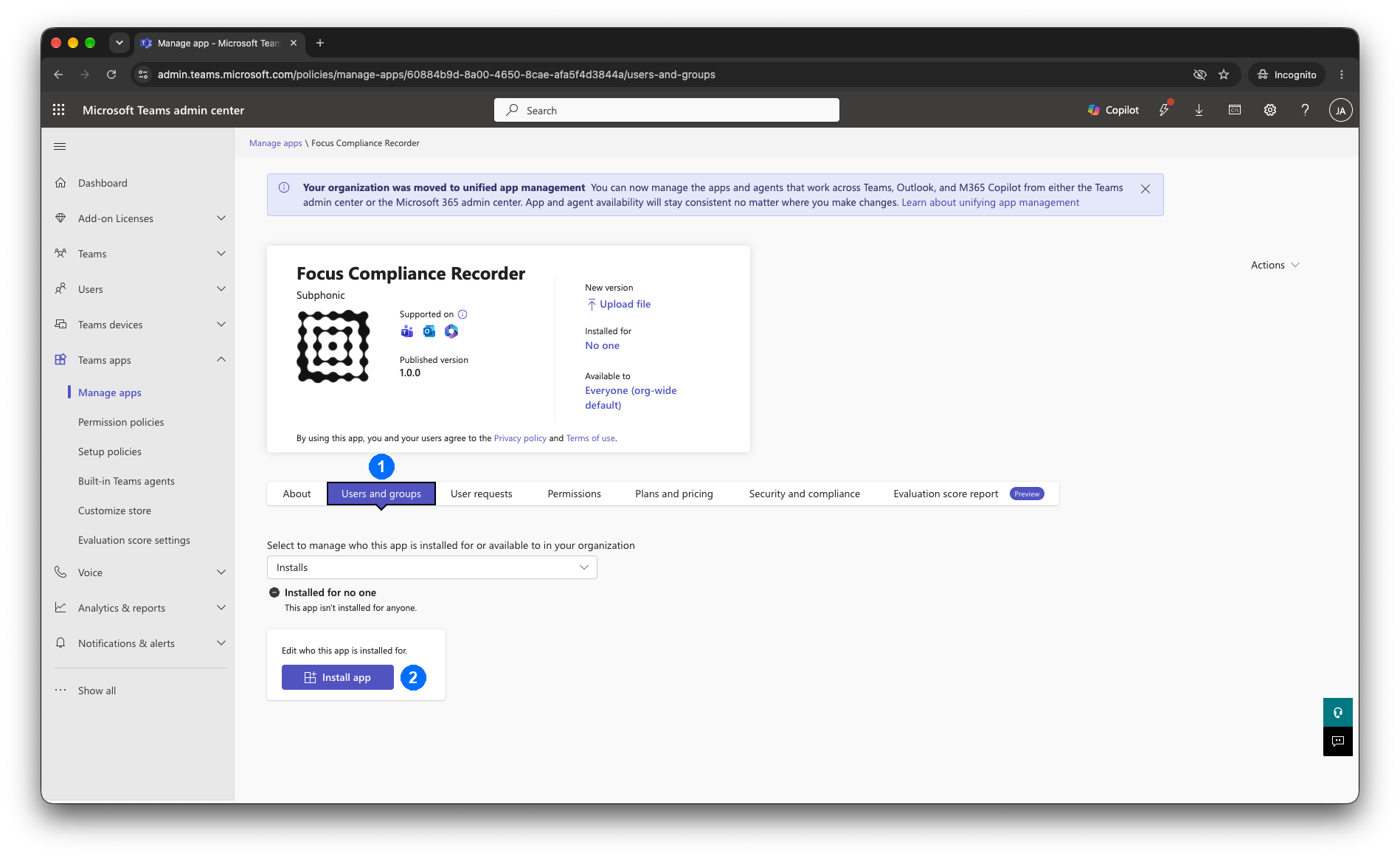Viewport: 1400px width, 858px height.
Task: Click Learn about unifying app management link
Action: [990, 202]
